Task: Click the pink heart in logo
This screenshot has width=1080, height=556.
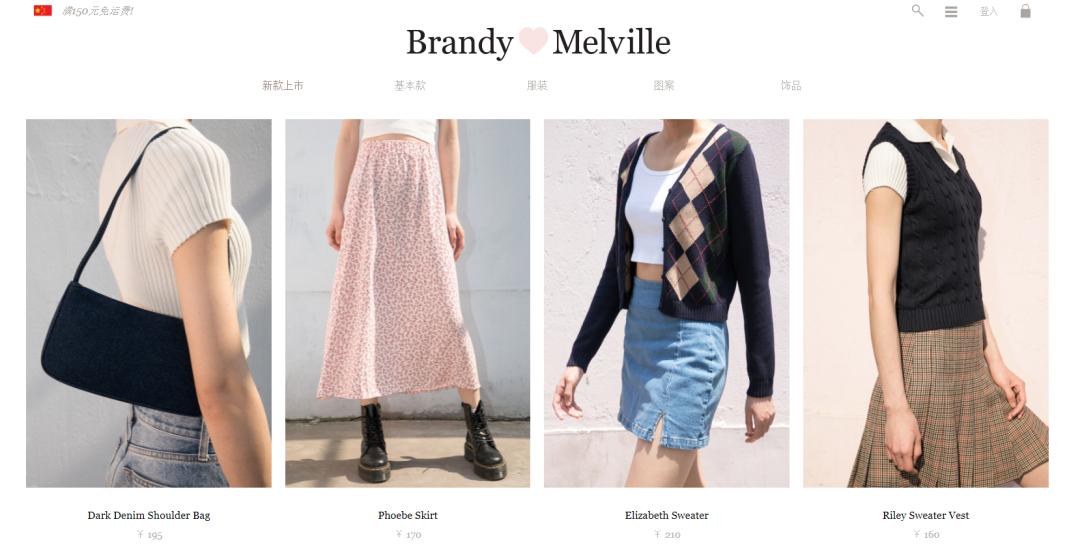Action: (533, 41)
